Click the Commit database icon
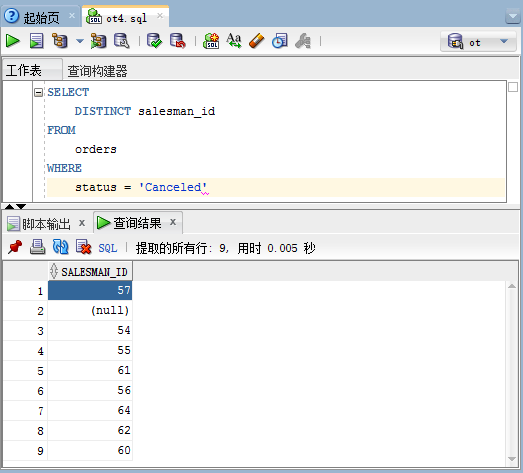Image resolution: width=523 pixels, height=473 pixels. 154,41
